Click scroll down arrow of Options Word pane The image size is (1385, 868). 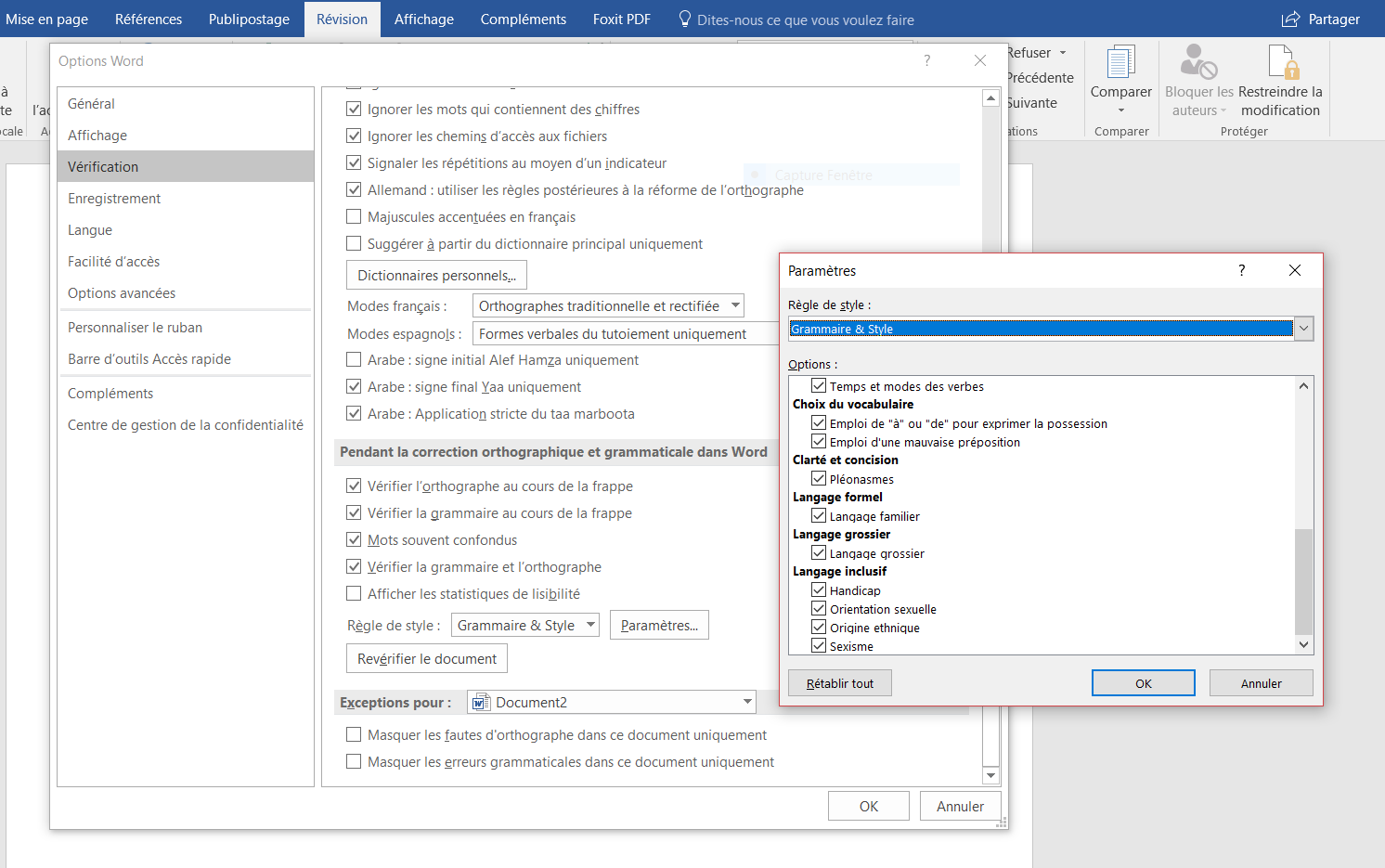pos(990,775)
